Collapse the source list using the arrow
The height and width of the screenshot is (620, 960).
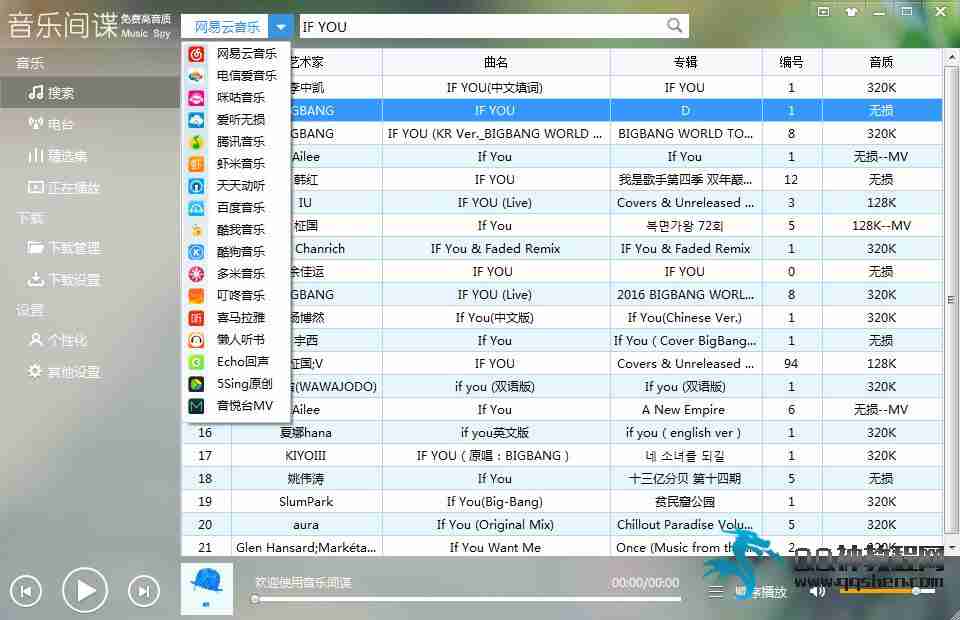tap(280, 27)
